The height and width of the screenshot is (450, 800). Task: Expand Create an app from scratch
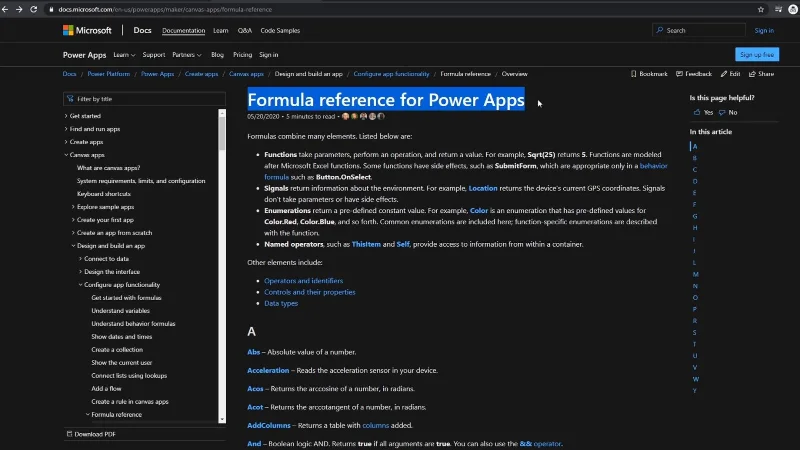coord(73,233)
